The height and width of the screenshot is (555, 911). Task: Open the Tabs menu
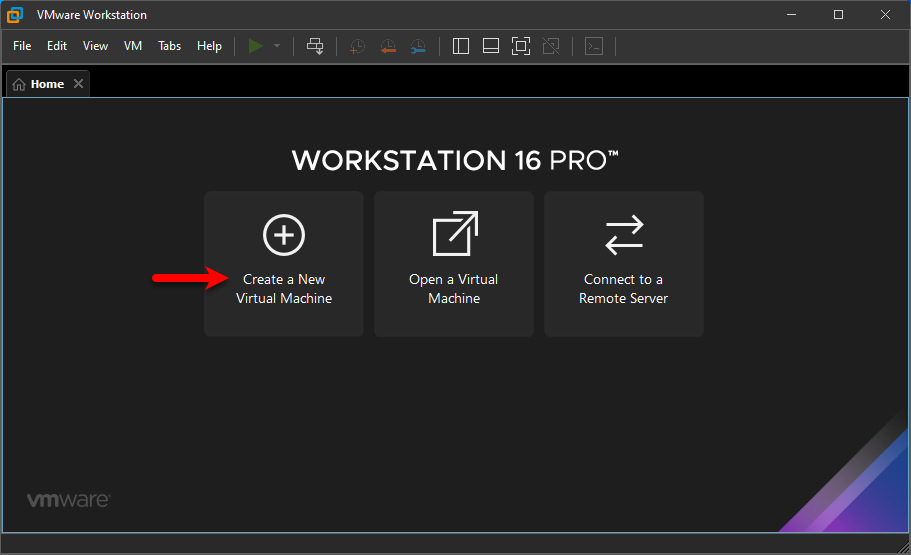pyautogui.click(x=170, y=46)
